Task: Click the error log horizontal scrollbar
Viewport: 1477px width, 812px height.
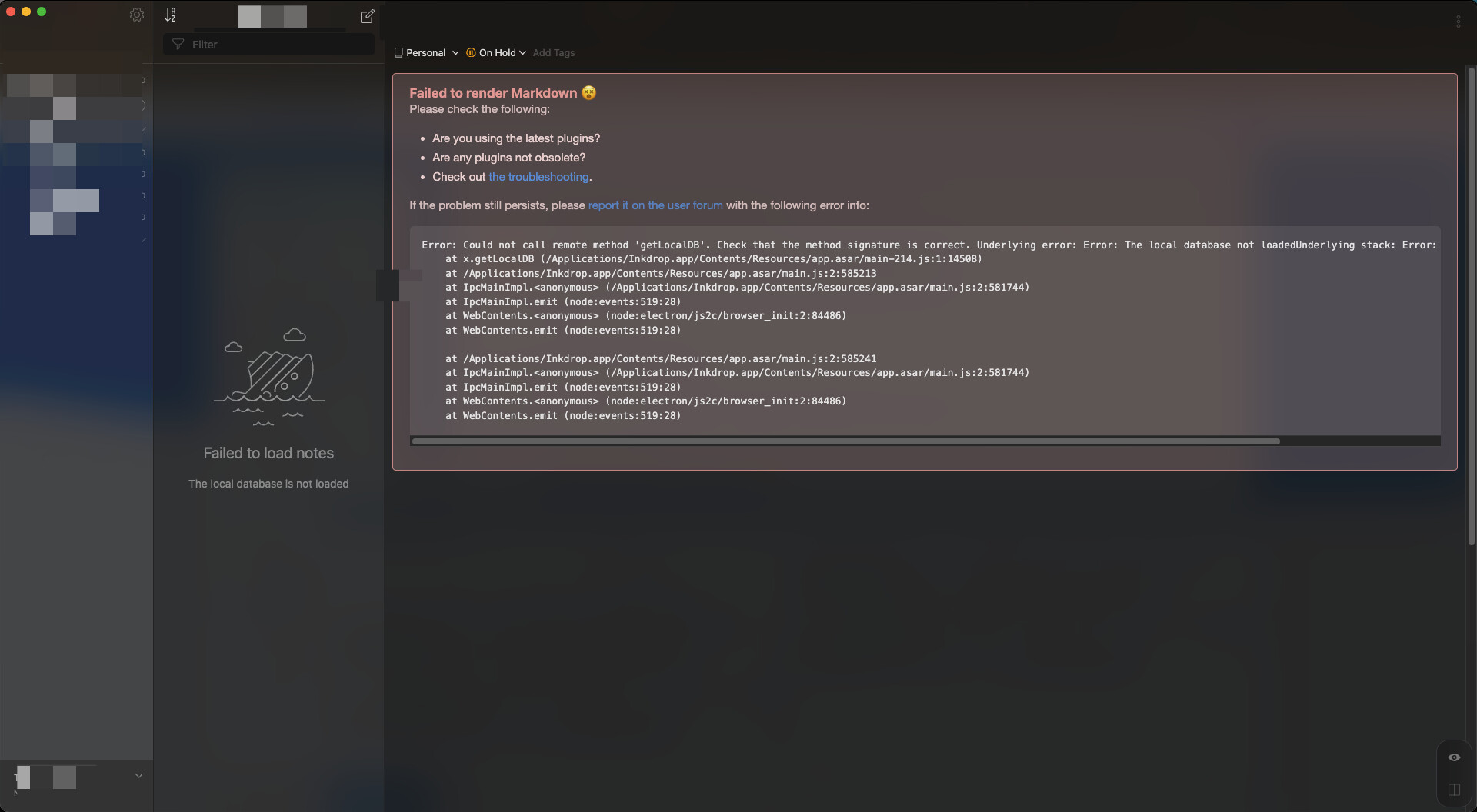Action: [x=845, y=441]
